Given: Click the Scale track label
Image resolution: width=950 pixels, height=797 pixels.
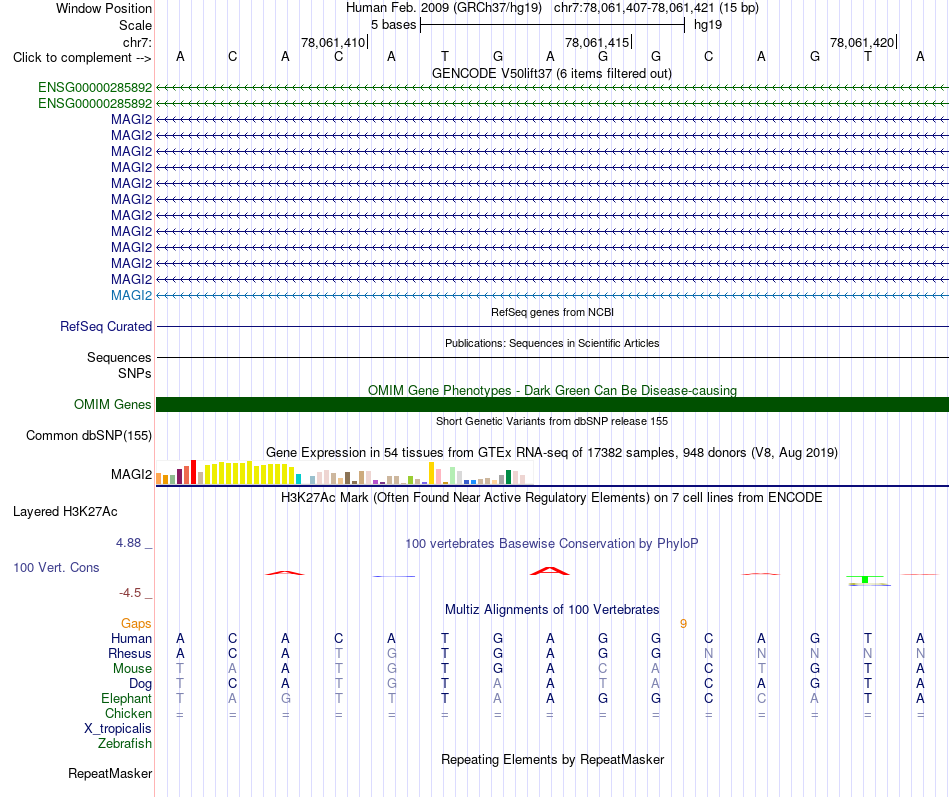Looking at the screenshot, I should 135,25.
